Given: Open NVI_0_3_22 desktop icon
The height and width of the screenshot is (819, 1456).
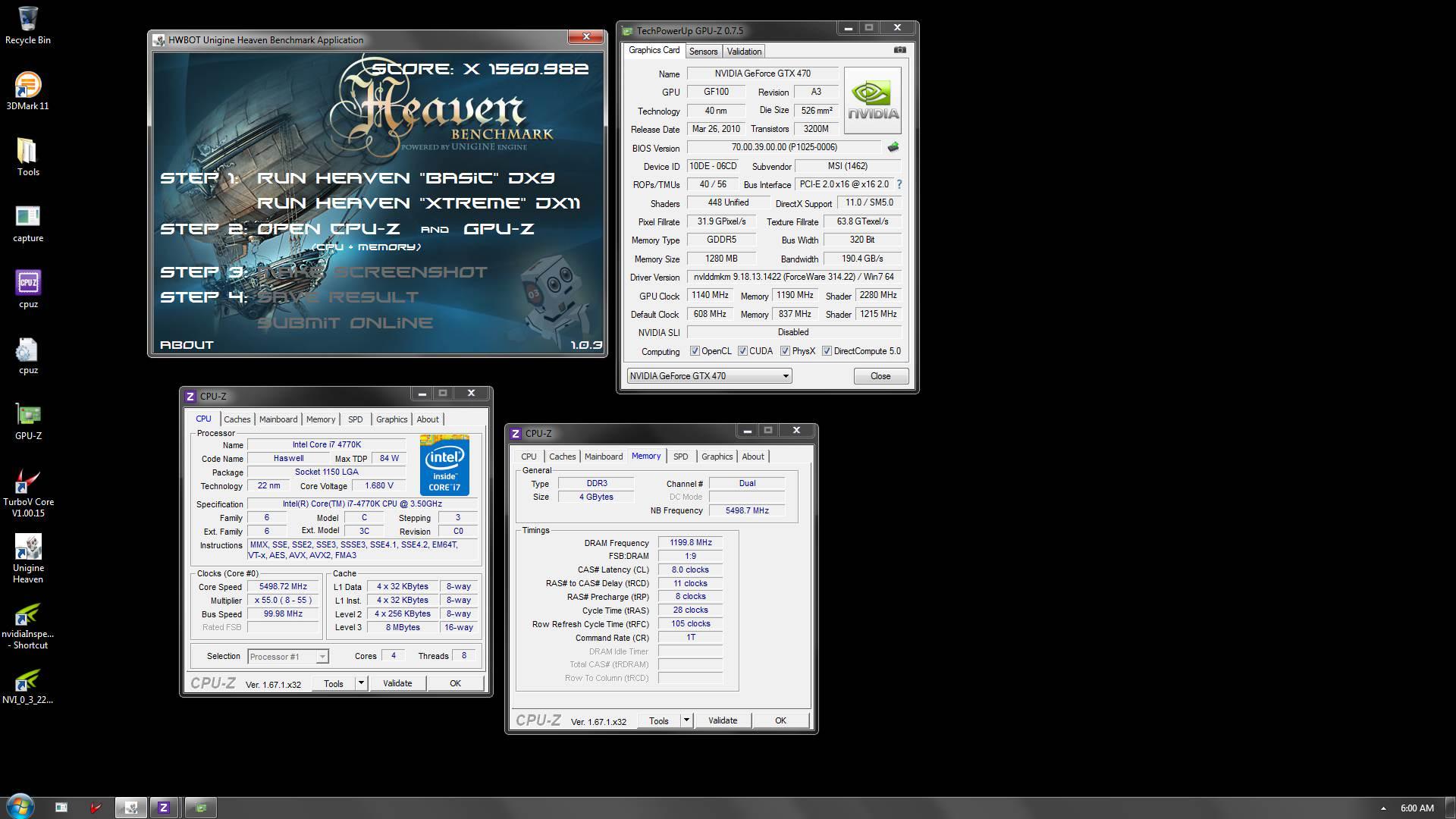Looking at the screenshot, I should click(28, 685).
